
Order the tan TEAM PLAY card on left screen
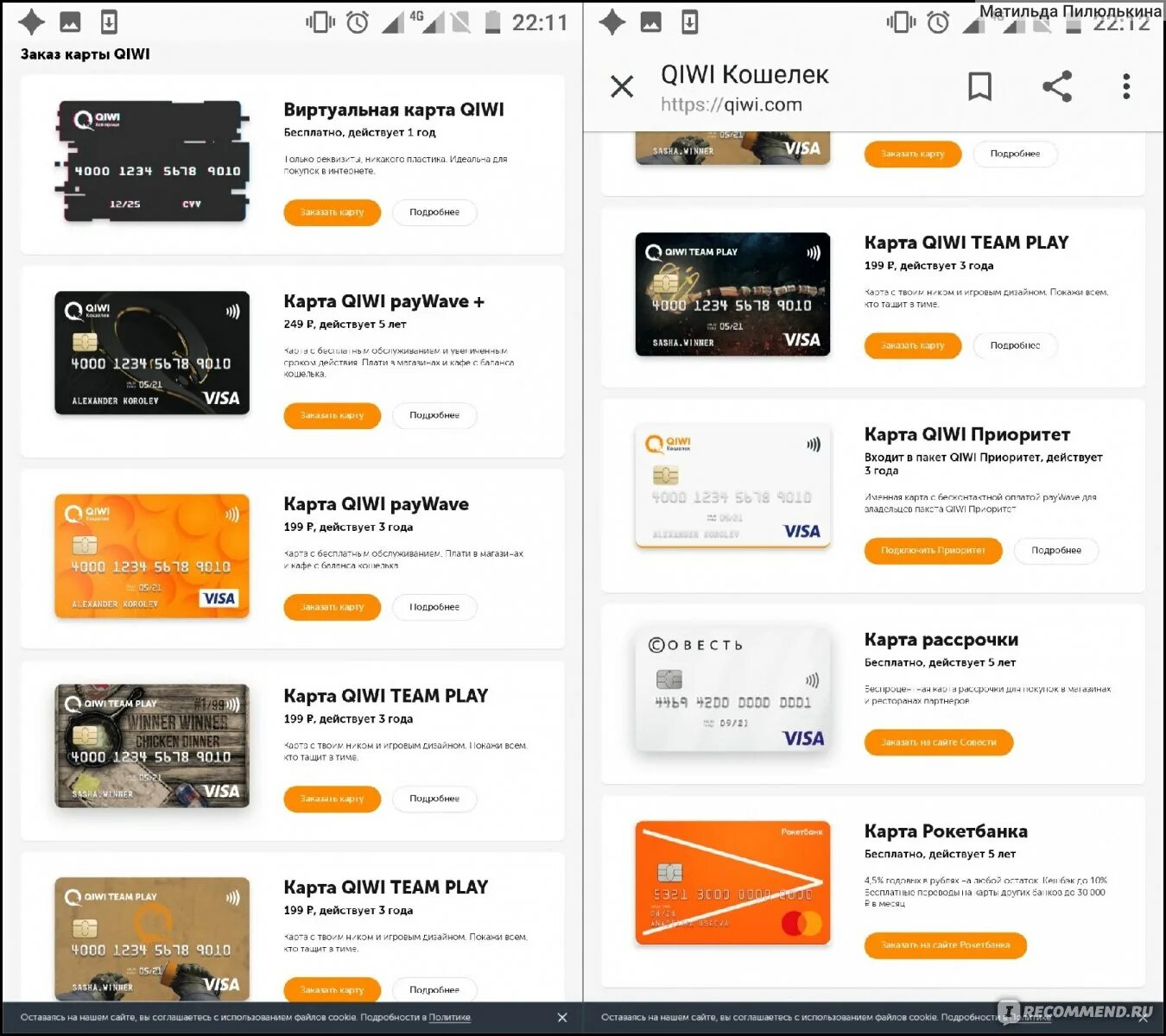333,989
